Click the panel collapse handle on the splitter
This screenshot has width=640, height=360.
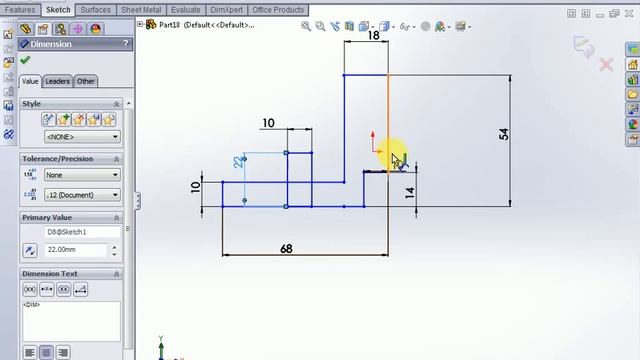pyautogui.click(x=137, y=201)
